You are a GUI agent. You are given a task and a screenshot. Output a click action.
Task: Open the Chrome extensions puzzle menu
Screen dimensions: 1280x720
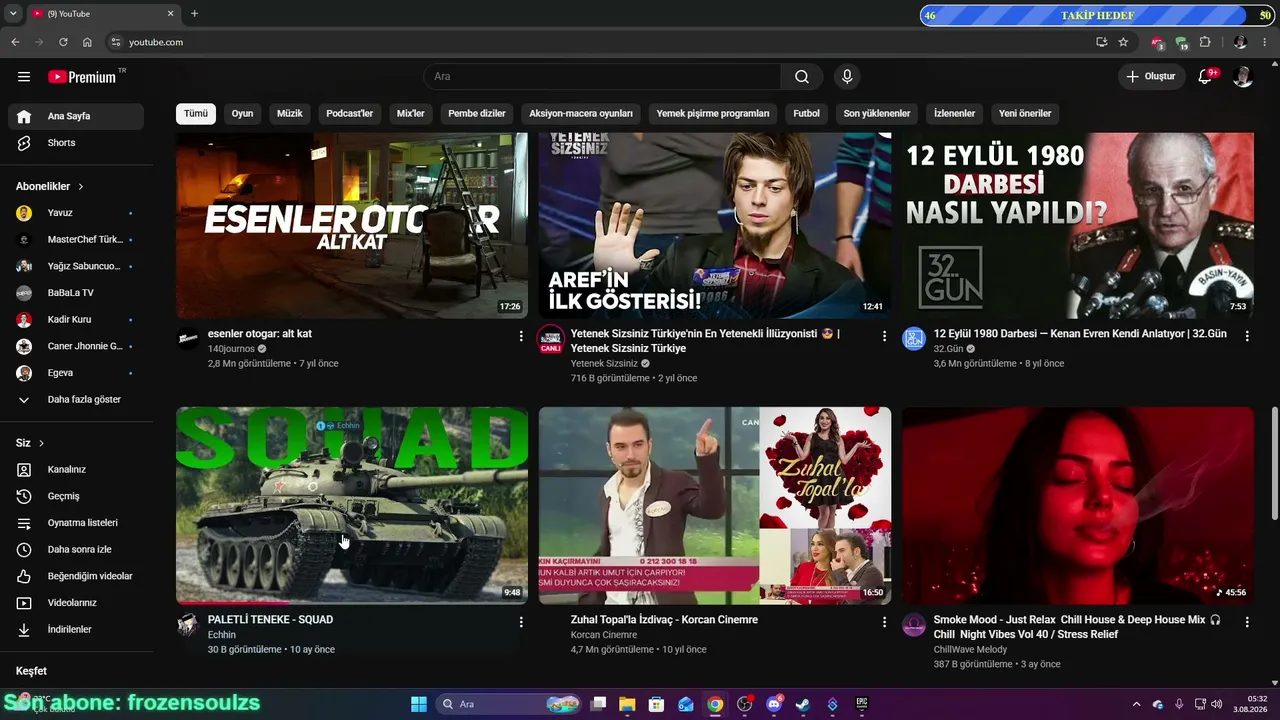(1205, 42)
